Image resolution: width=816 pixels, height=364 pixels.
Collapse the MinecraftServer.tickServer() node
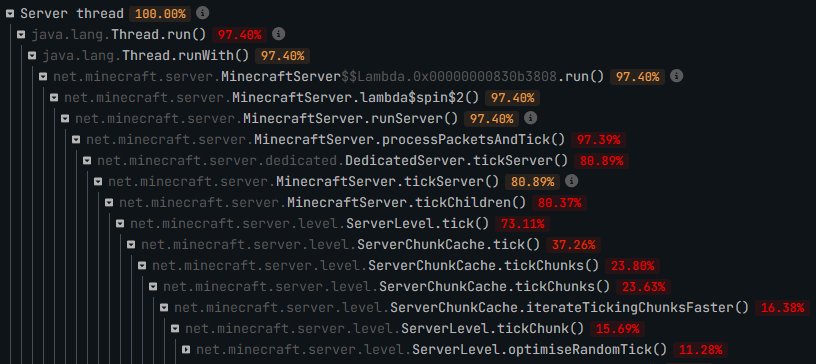click(x=98, y=182)
